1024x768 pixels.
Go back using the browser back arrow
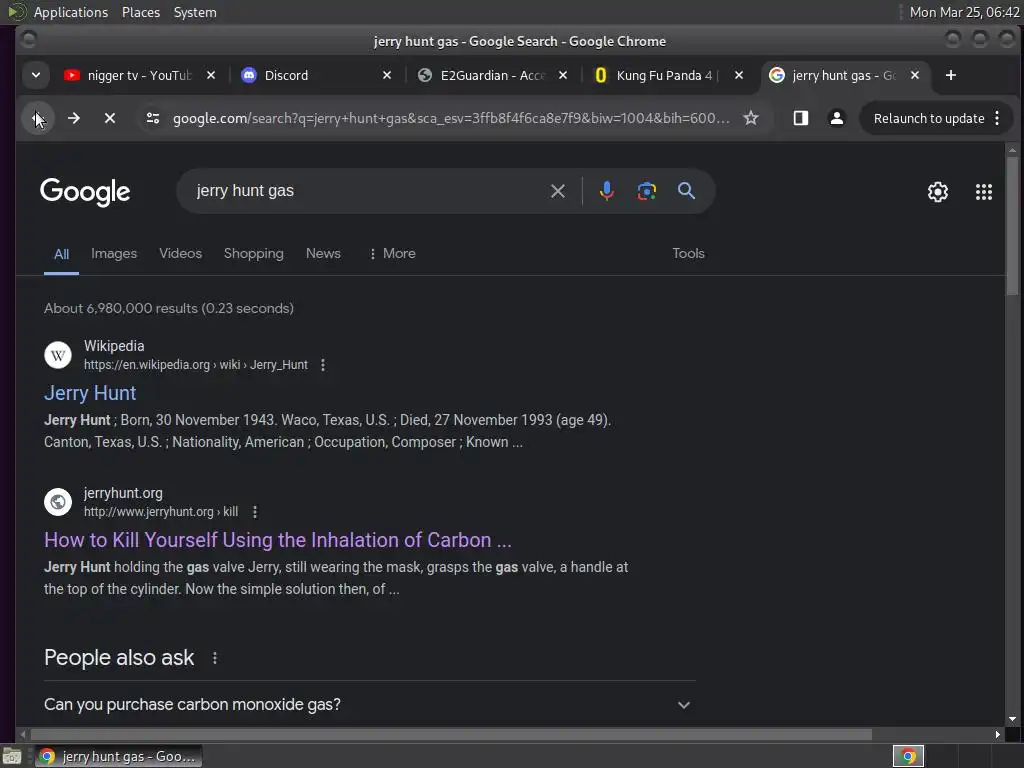coord(37,118)
